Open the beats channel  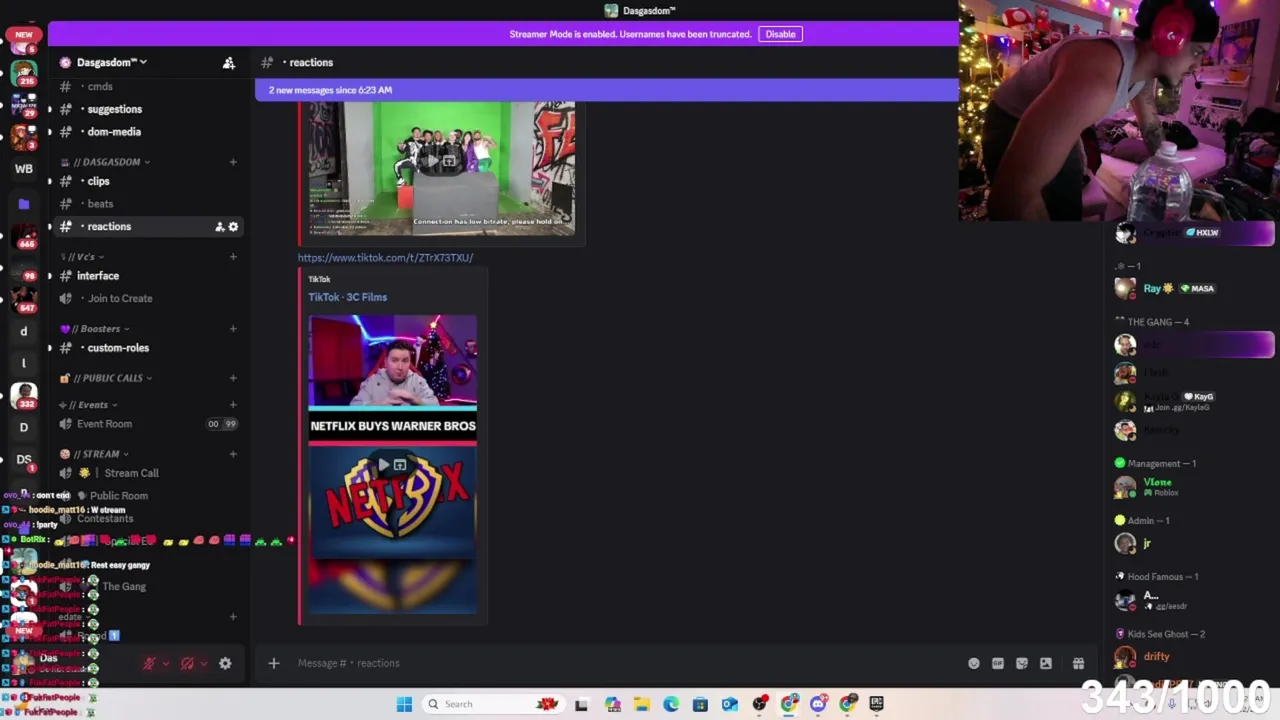point(148,204)
